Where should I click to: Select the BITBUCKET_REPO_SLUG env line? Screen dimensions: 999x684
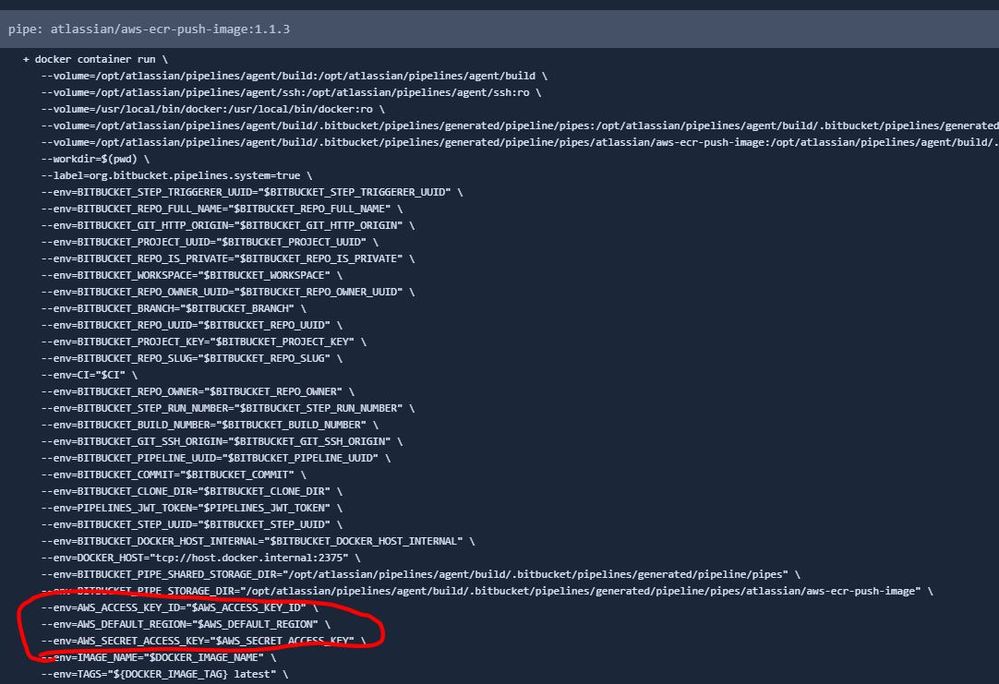pos(192,359)
